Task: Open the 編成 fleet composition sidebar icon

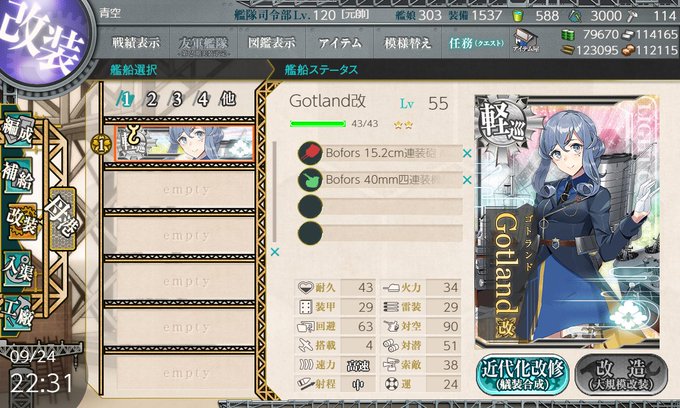Action: tap(18, 131)
